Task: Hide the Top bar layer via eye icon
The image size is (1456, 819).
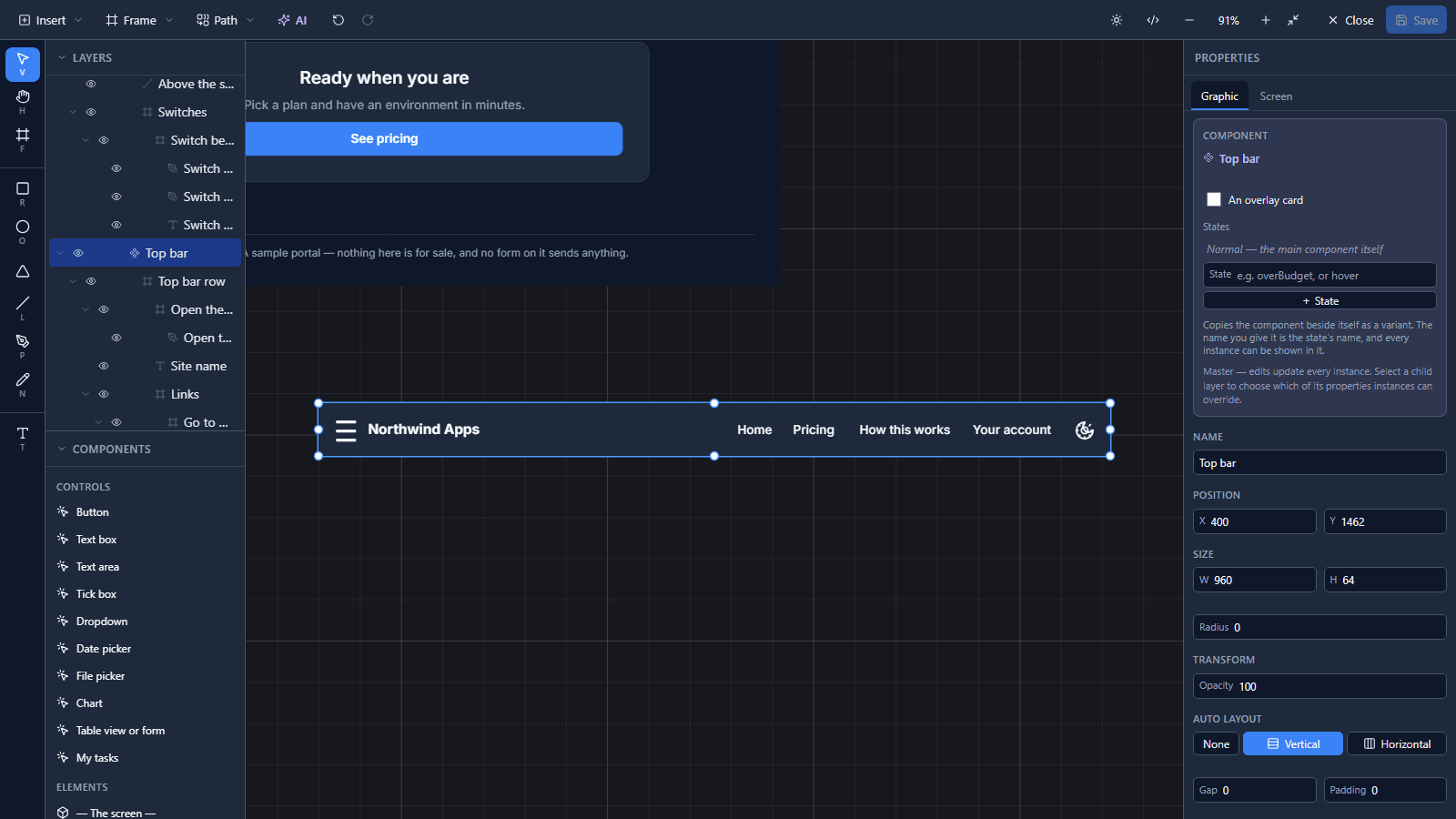Action: click(x=78, y=253)
